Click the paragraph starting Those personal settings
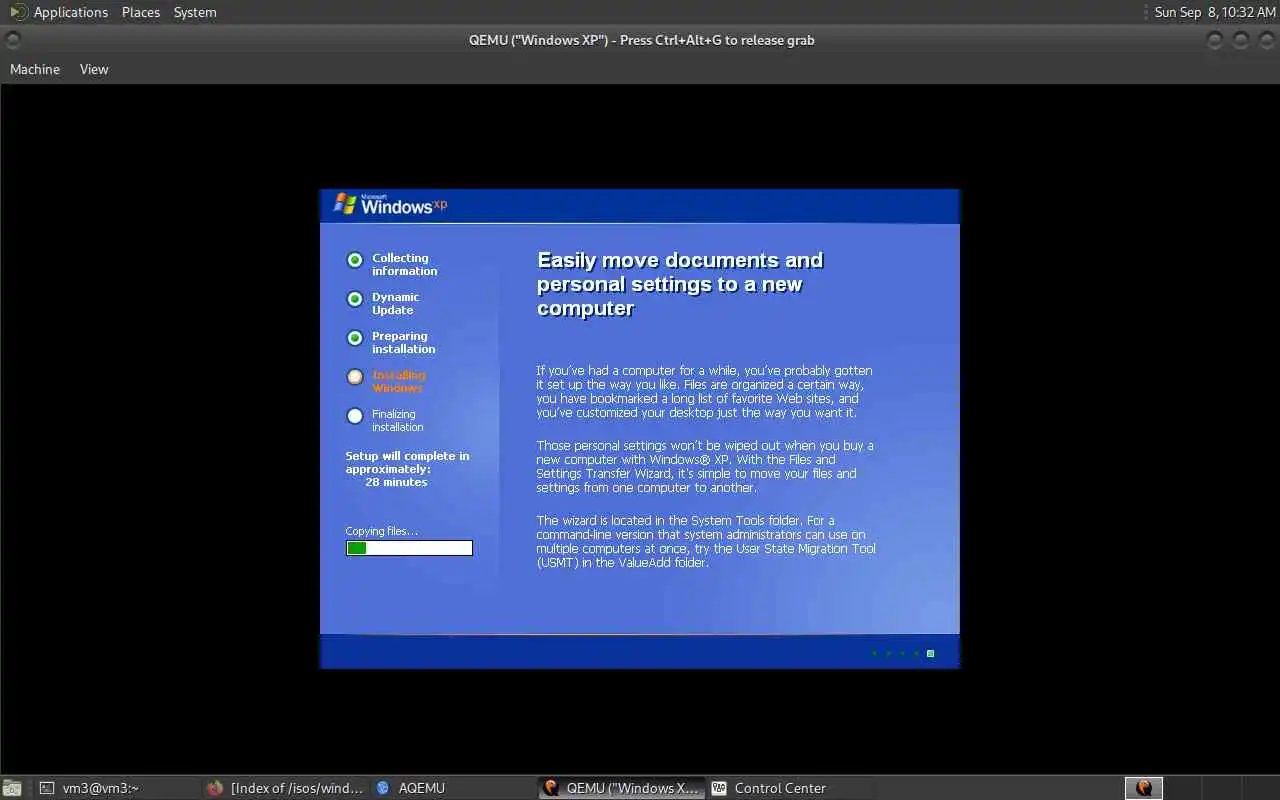Image resolution: width=1280 pixels, height=800 pixels. (x=705, y=466)
